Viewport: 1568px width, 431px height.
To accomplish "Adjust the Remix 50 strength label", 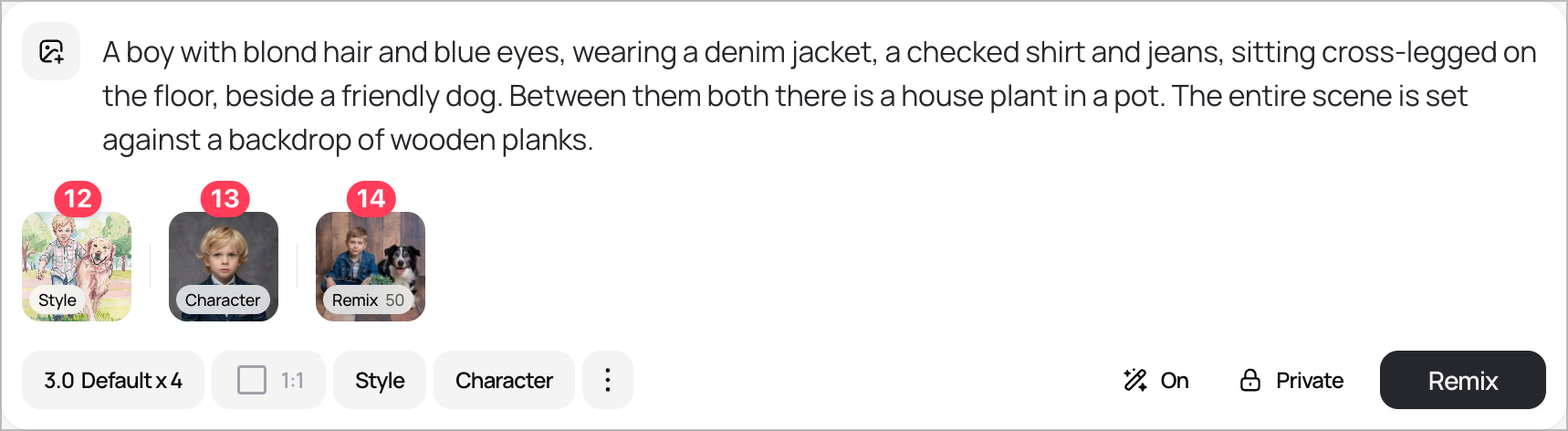I will 368,300.
